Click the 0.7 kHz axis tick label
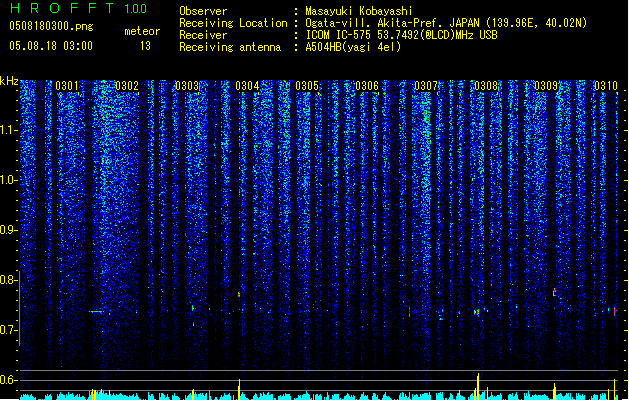The height and width of the screenshot is (400, 629). [x=9, y=330]
